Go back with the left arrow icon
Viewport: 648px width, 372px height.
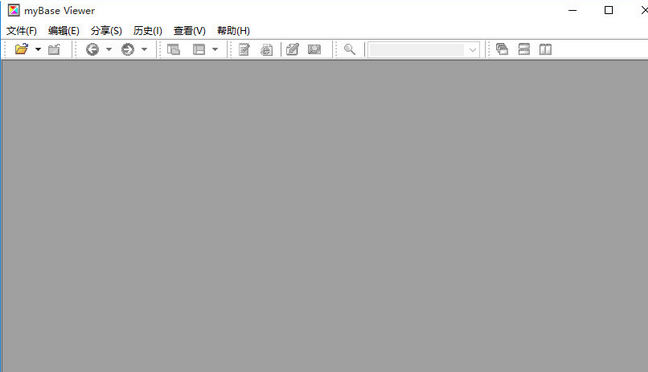click(x=92, y=50)
